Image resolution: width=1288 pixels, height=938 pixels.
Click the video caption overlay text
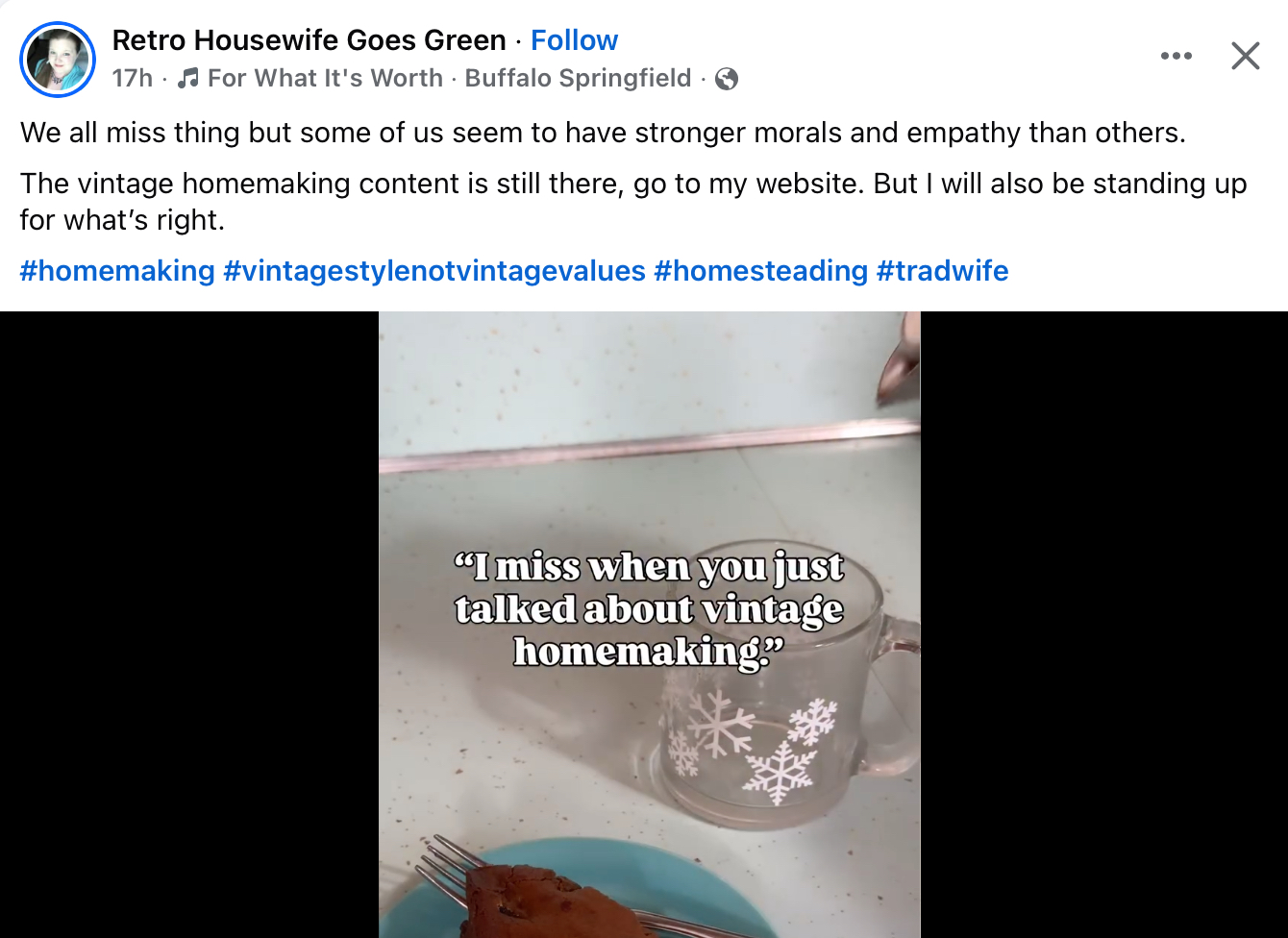tap(649, 609)
